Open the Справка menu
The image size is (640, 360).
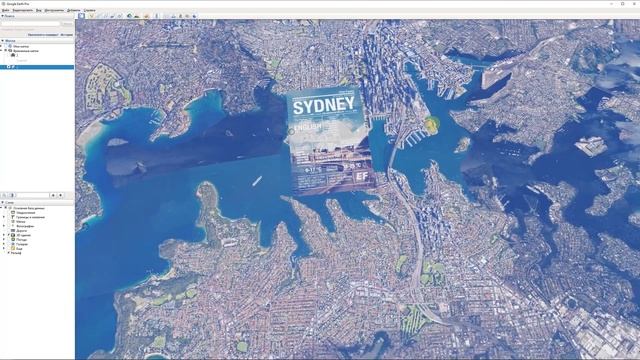[x=89, y=10]
